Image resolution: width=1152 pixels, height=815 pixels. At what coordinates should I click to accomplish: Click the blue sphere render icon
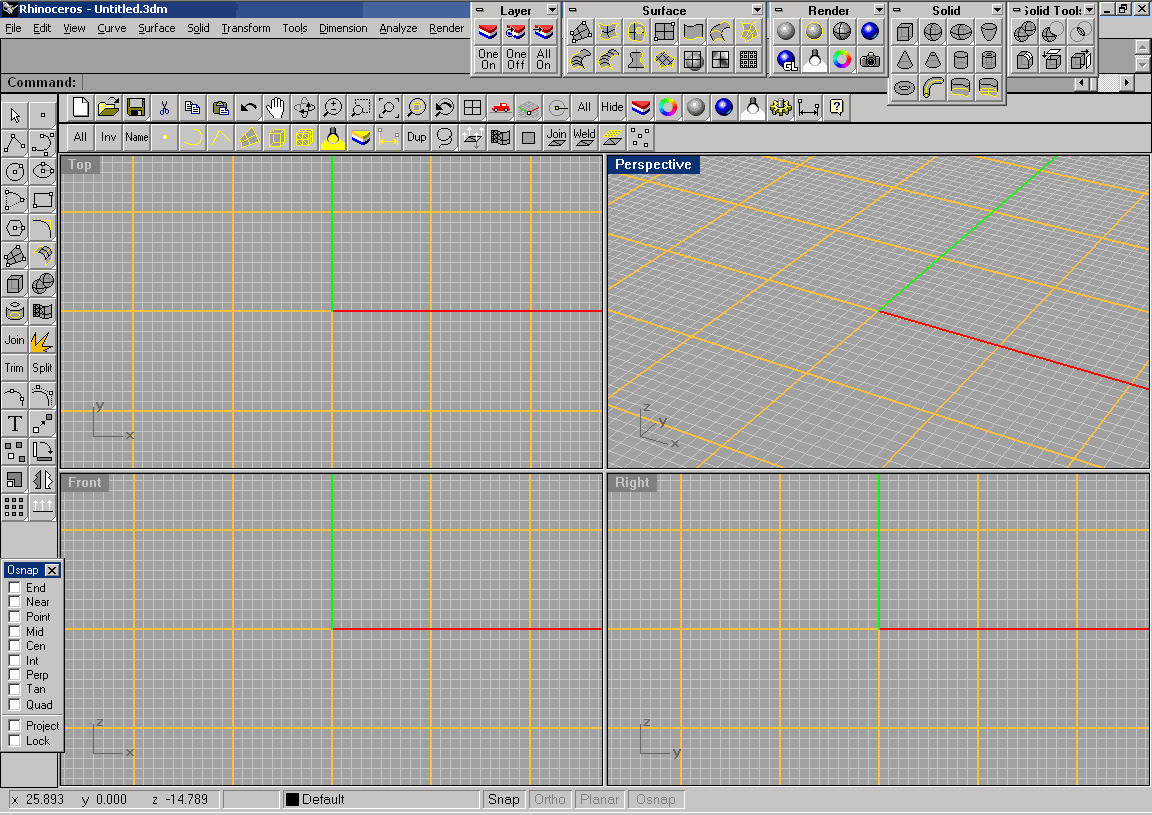[x=870, y=32]
